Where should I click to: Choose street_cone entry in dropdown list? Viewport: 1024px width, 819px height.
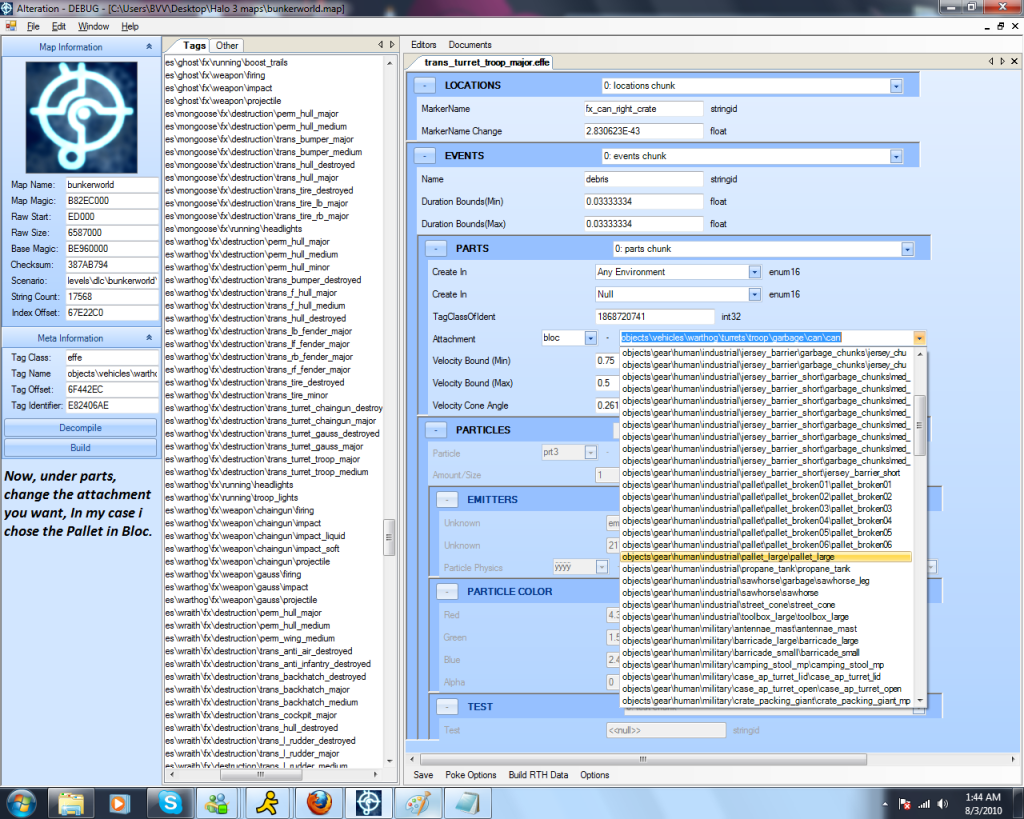765,605
